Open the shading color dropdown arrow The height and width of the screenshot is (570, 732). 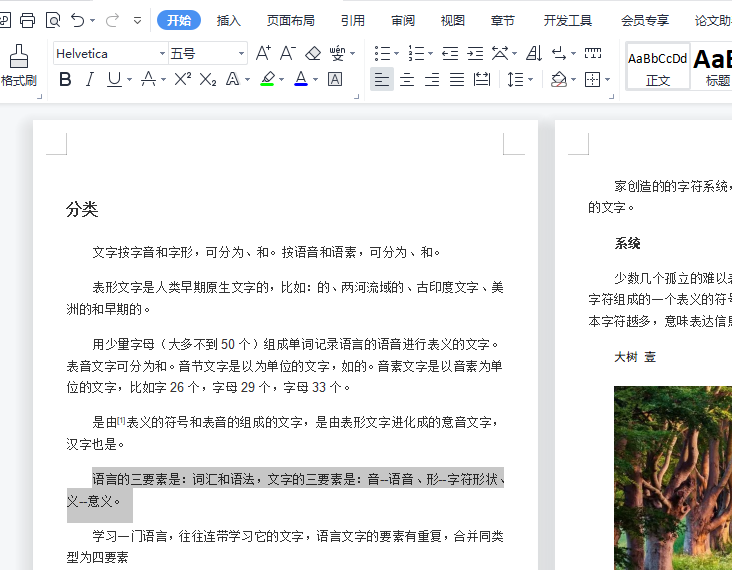click(574, 80)
